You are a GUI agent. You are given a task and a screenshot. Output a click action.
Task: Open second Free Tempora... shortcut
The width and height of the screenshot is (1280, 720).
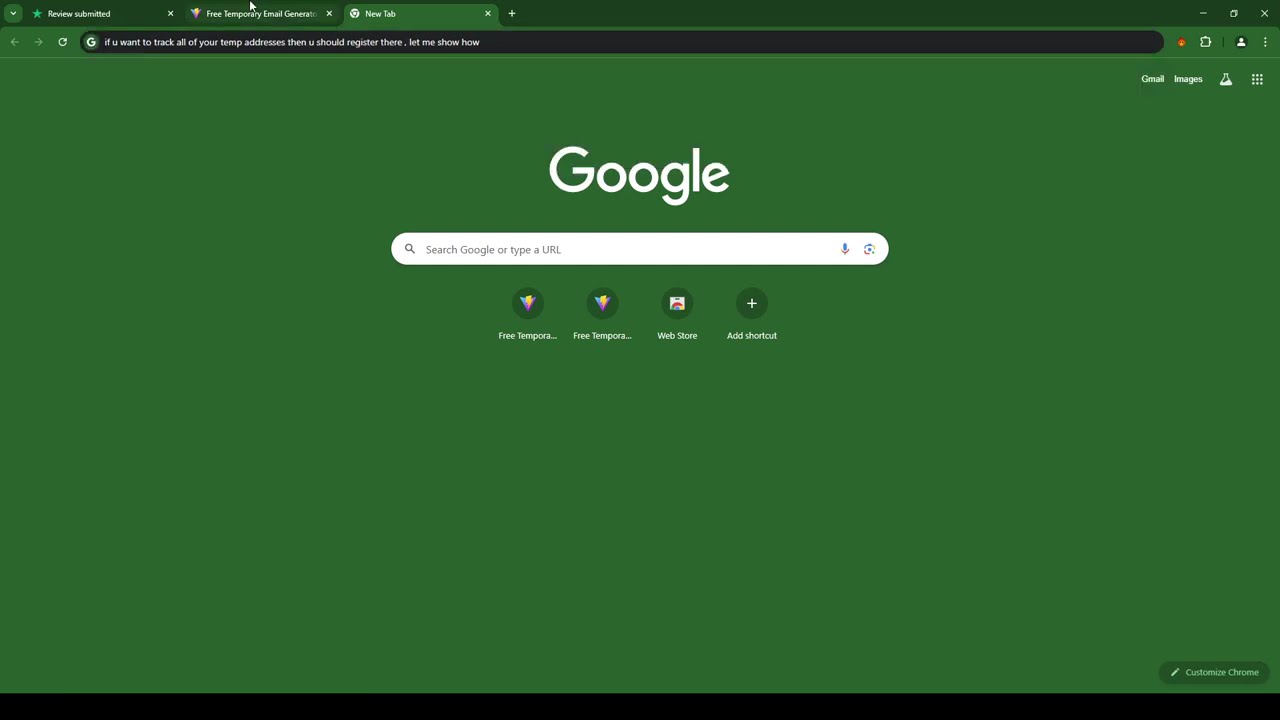[x=602, y=314]
